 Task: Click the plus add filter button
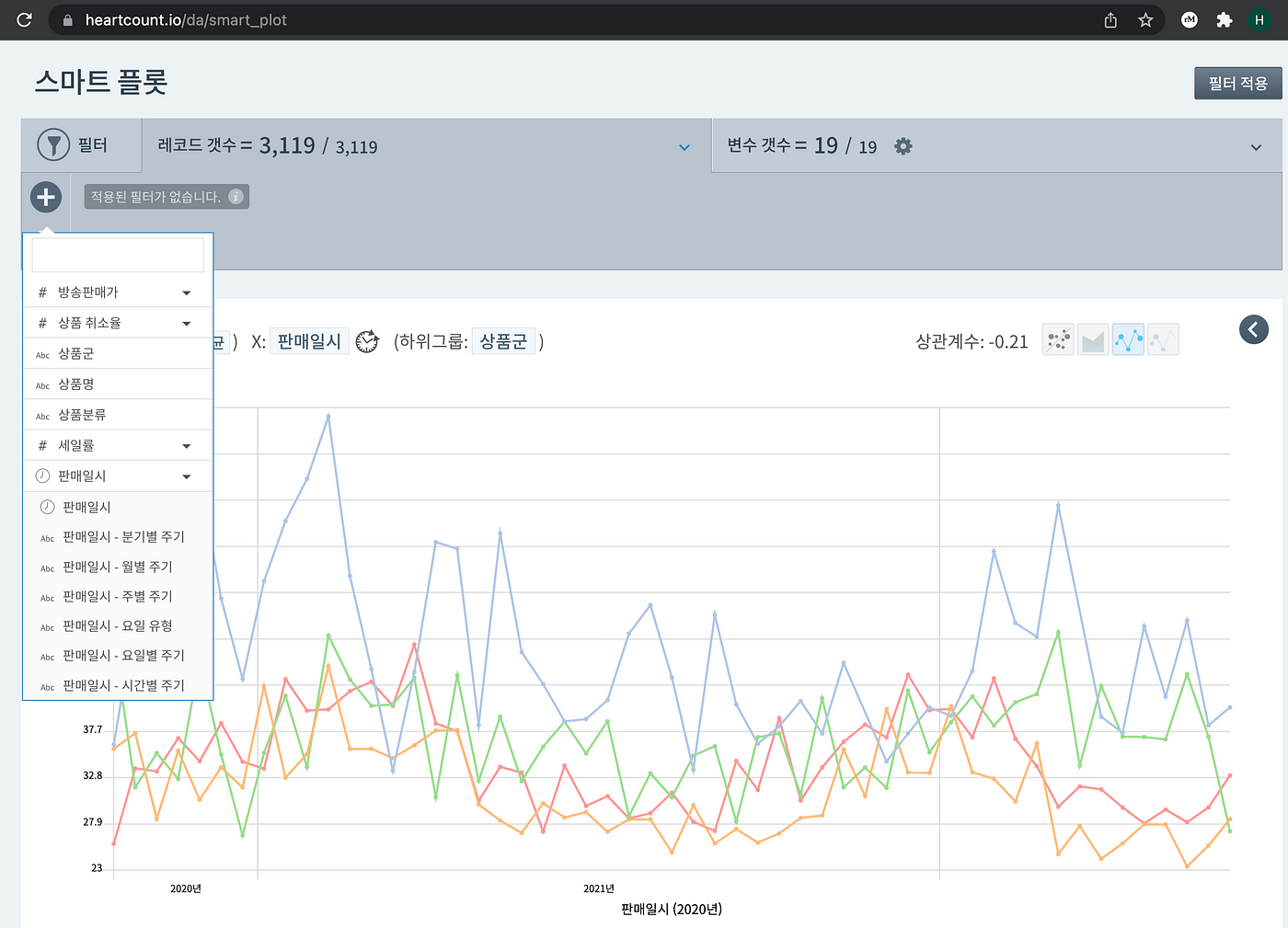point(46,197)
